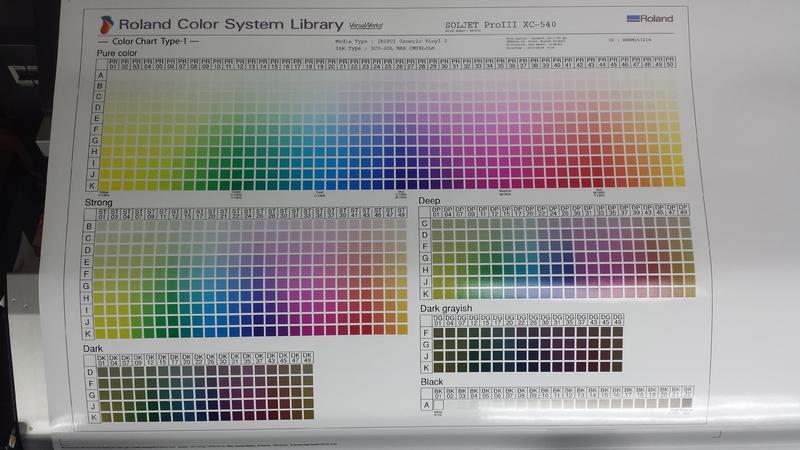This screenshot has width=800, height=450.
Task: Click the Ink Type info line
Action: click(385, 48)
